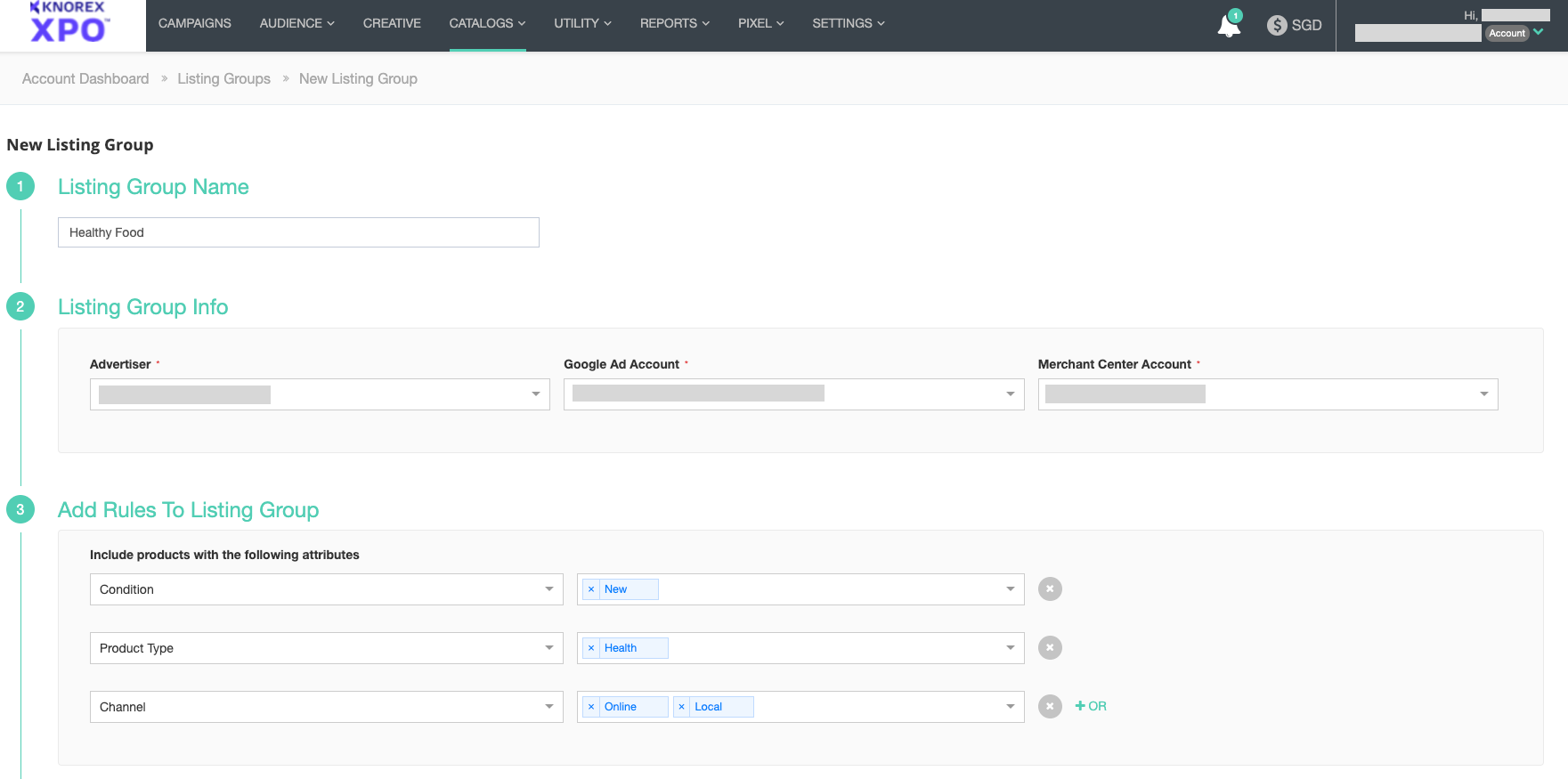Open the Google Ad Account dropdown

pyautogui.click(x=1010, y=394)
